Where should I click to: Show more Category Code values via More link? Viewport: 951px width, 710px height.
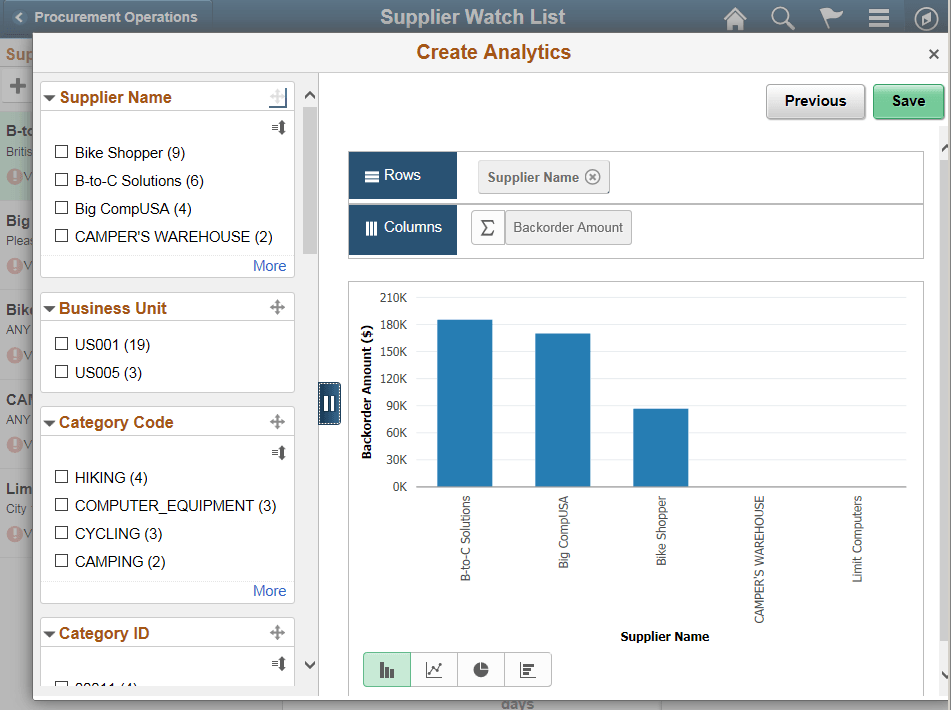(269, 591)
